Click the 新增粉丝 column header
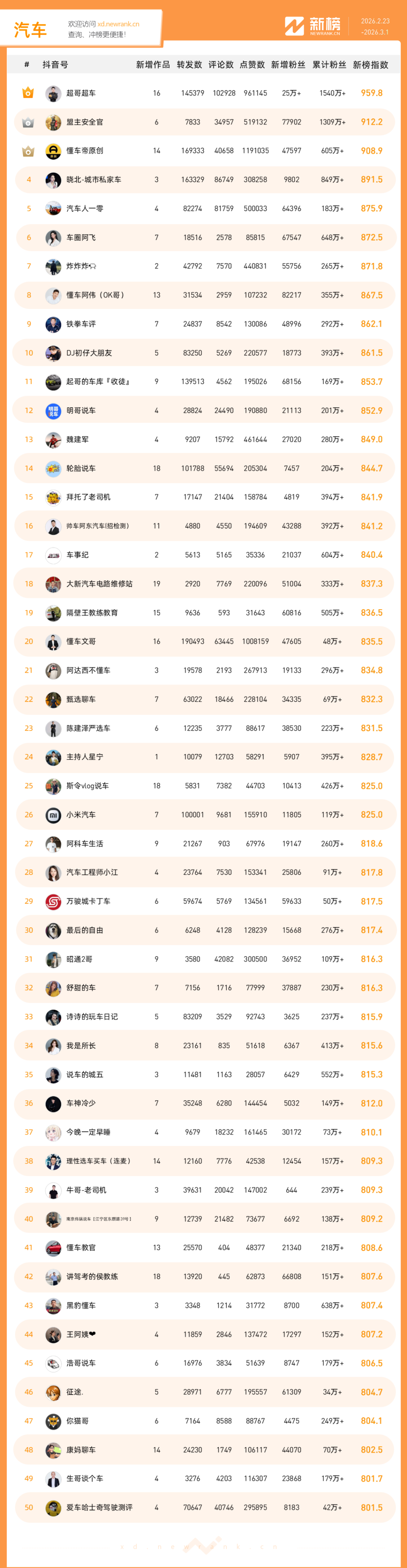Screen dimensions: 407x1568 pyautogui.click(x=288, y=65)
